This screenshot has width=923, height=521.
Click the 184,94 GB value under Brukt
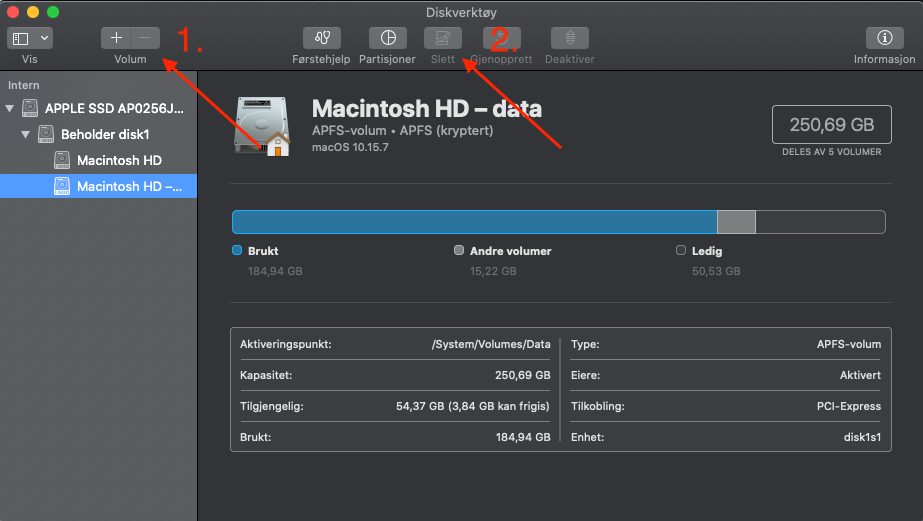tap(275, 271)
